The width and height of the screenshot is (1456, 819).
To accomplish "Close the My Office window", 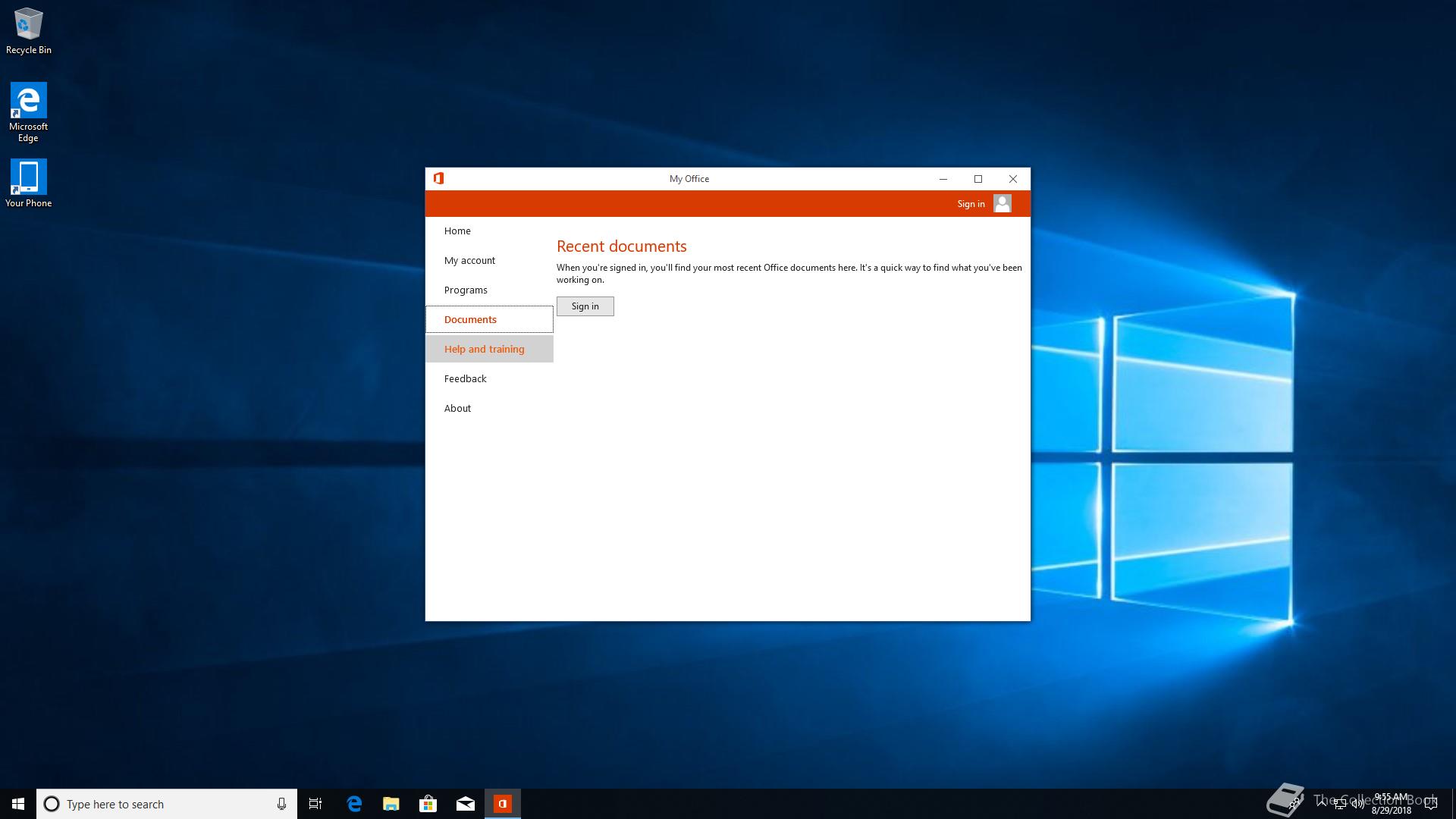I will (x=1013, y=179).
